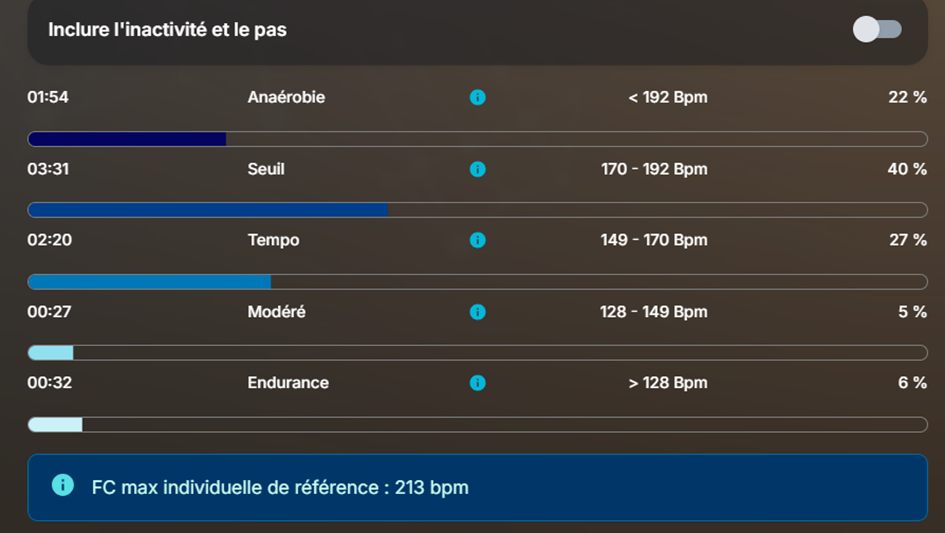Click the 40 % value for Seuil
This screenshot has height=533, width=945.
[907, 169]
